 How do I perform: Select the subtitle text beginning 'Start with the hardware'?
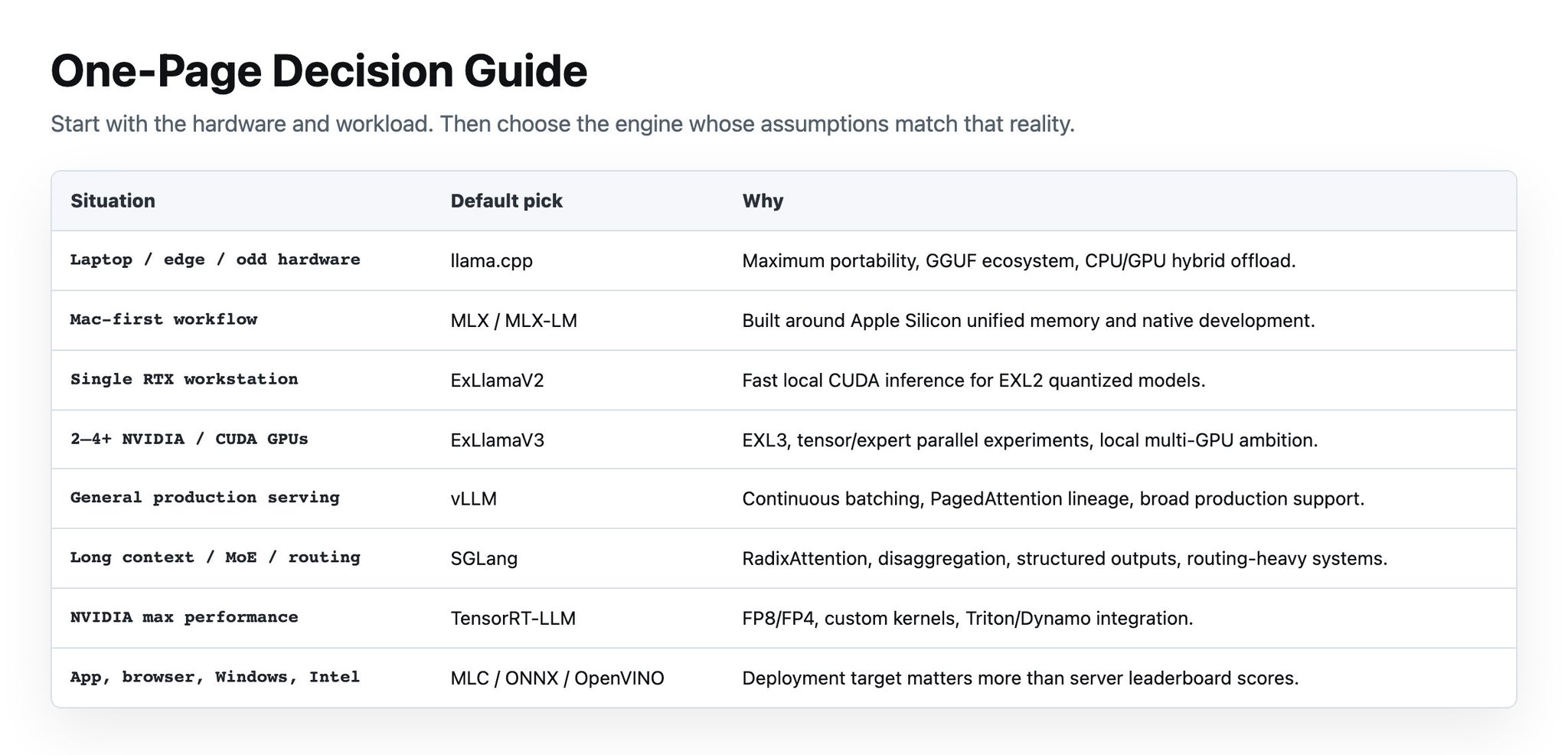tap(563, 123)
